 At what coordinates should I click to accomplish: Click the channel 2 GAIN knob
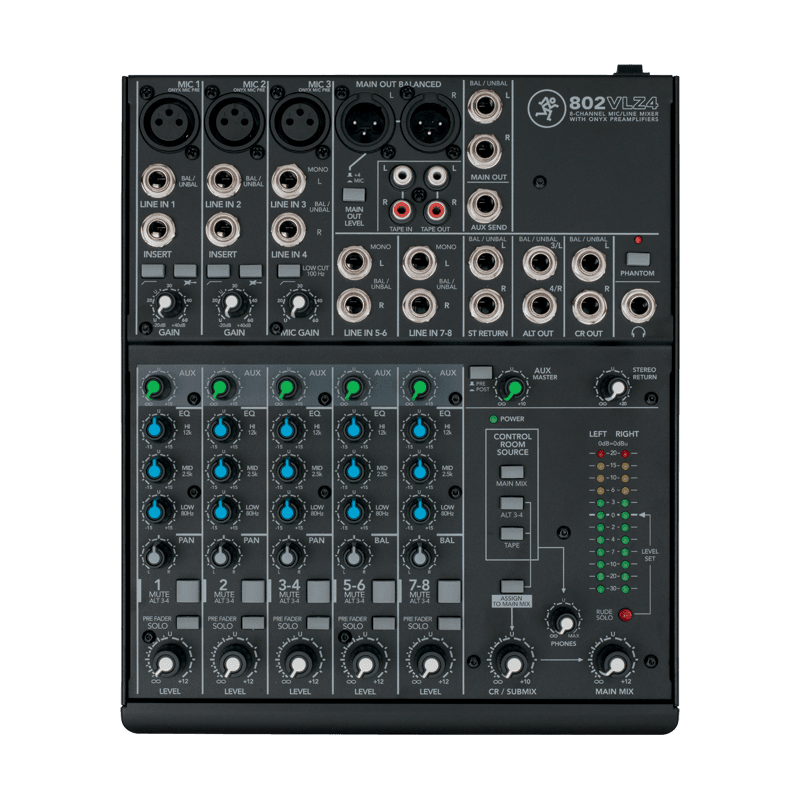tap(233, 304)
